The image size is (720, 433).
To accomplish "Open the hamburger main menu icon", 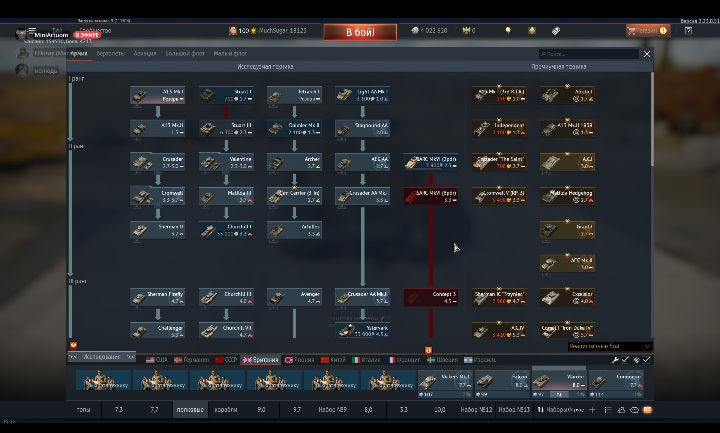I will 32,30.
